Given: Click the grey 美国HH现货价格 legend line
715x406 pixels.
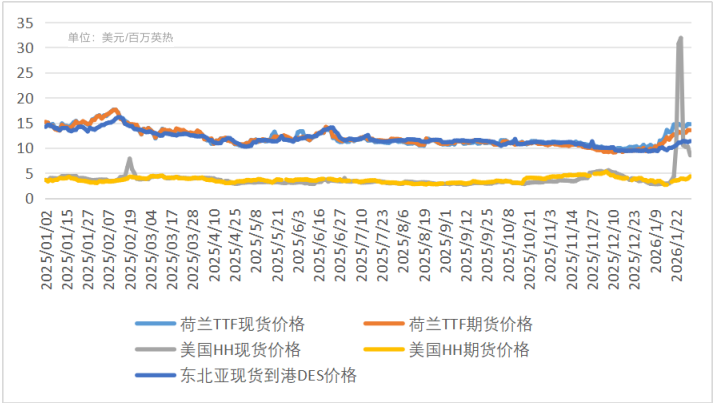Looking at the screenshot, I should click(156, 350).
